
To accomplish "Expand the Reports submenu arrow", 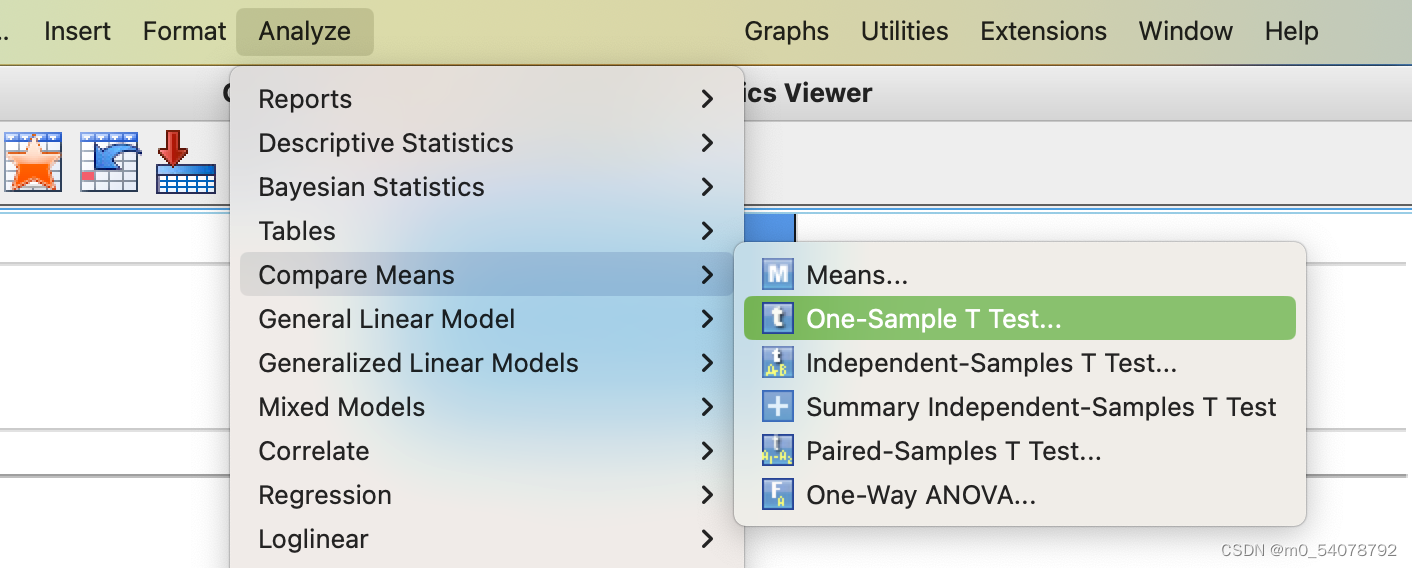I will click(707, 99).
